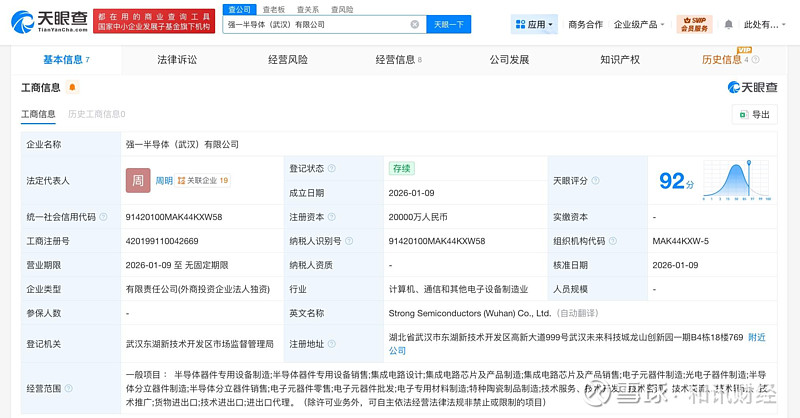Switch to the 法律诉讼 tab

click(177, 60)
